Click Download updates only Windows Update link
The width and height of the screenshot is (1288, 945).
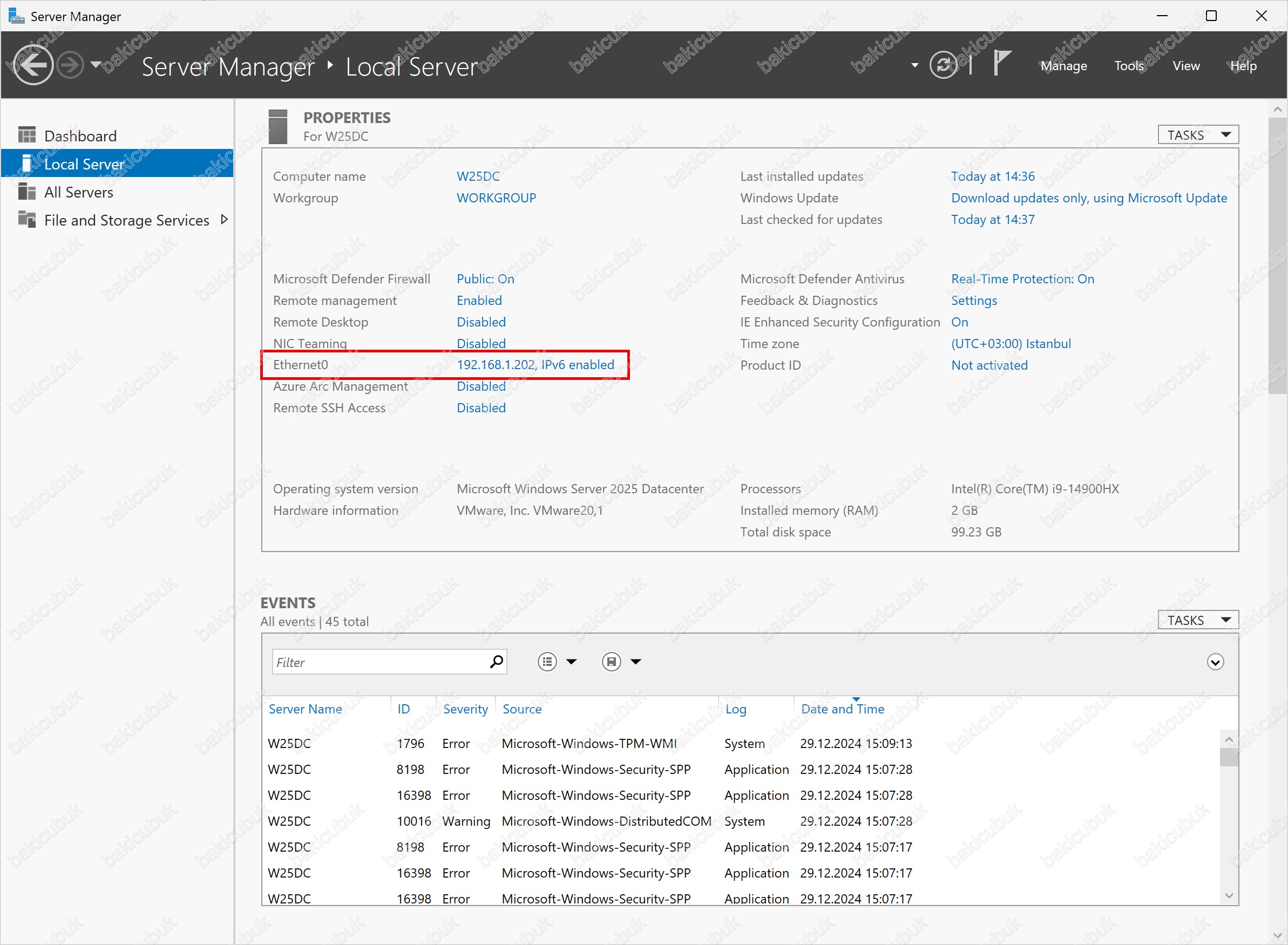[x=1089, y=198]
